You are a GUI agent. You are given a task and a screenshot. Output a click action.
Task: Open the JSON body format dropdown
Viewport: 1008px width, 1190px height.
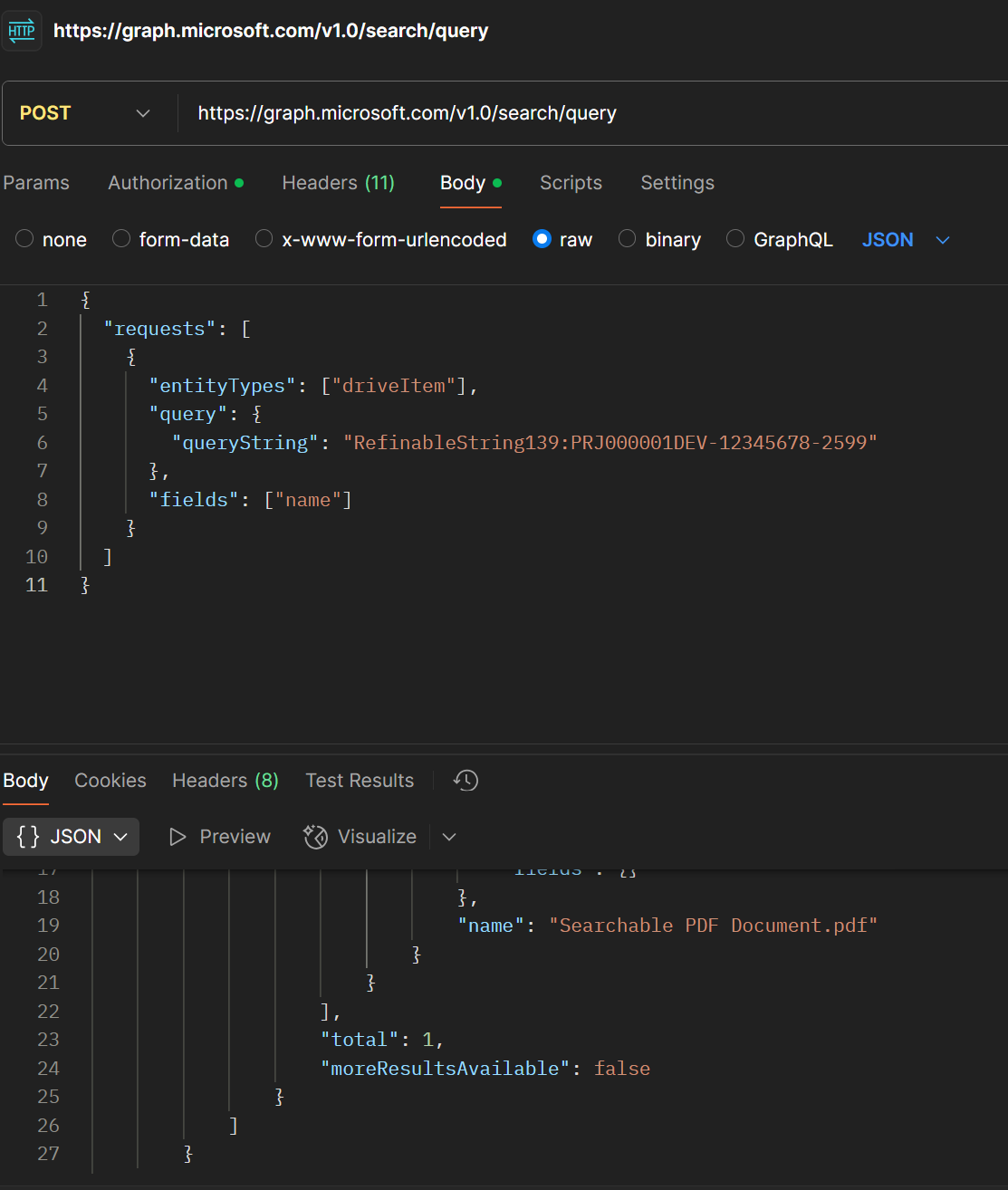click(x=906, y=240)
